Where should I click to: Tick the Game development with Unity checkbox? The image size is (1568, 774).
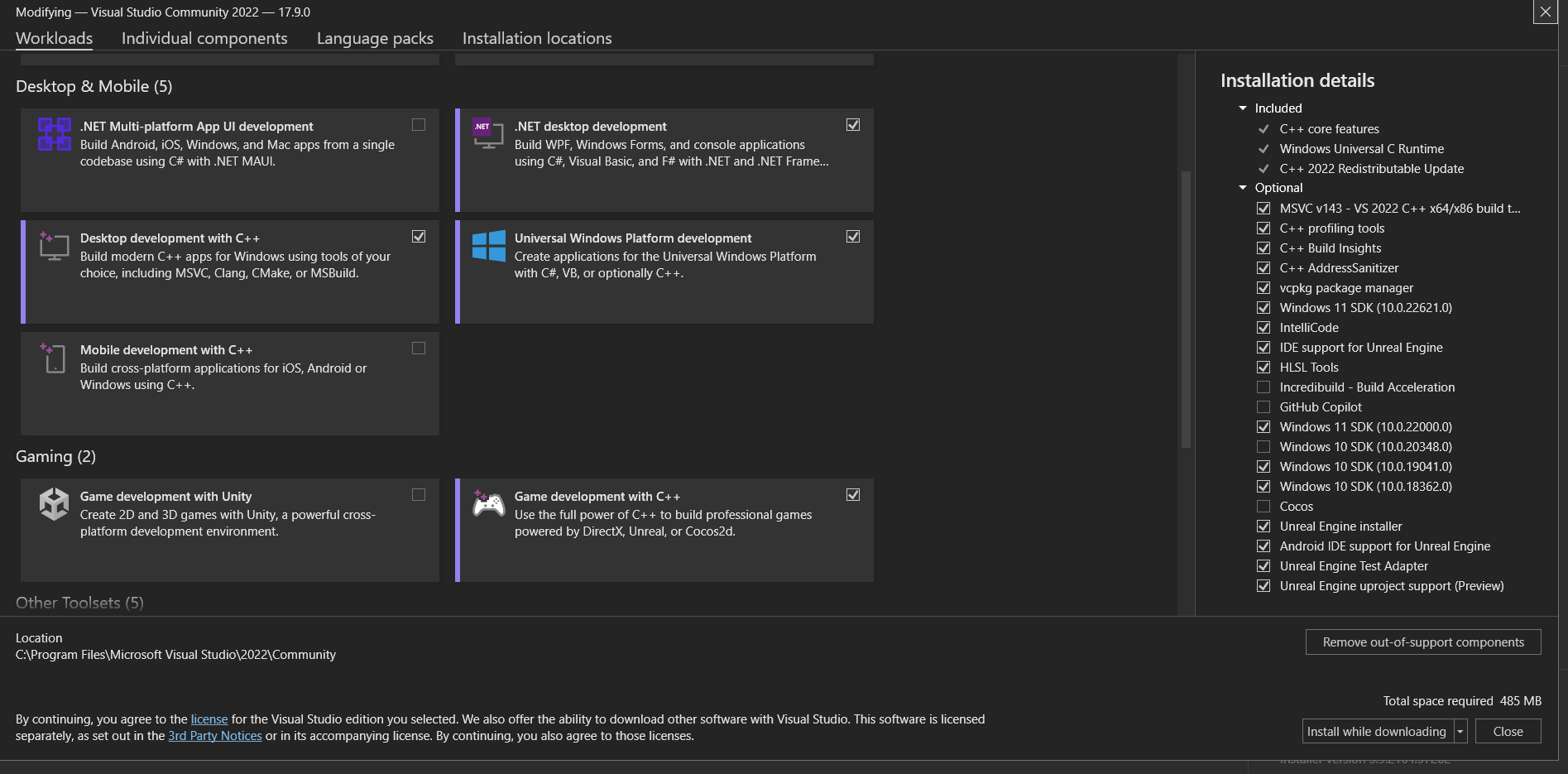[x=419, y=495]
